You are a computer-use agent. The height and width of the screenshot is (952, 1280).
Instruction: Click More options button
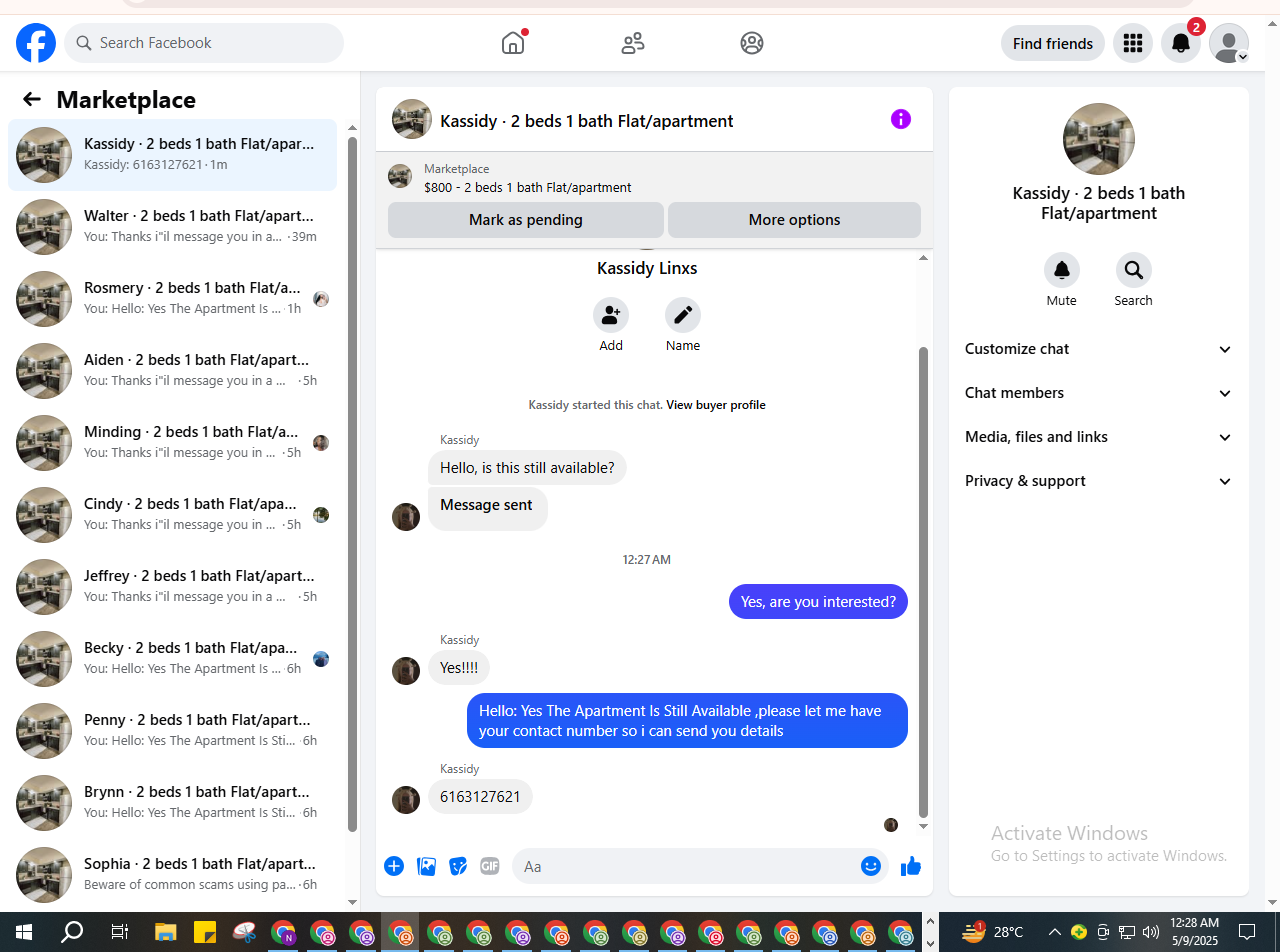pos(794,220)
